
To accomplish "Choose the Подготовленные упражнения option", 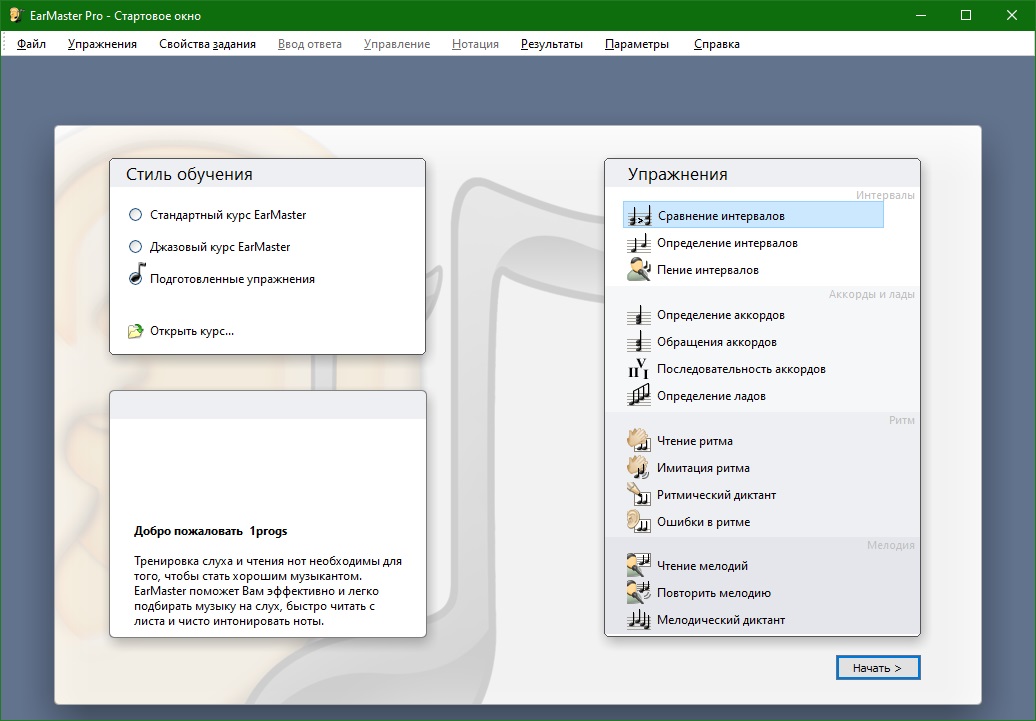I will 222,278.
